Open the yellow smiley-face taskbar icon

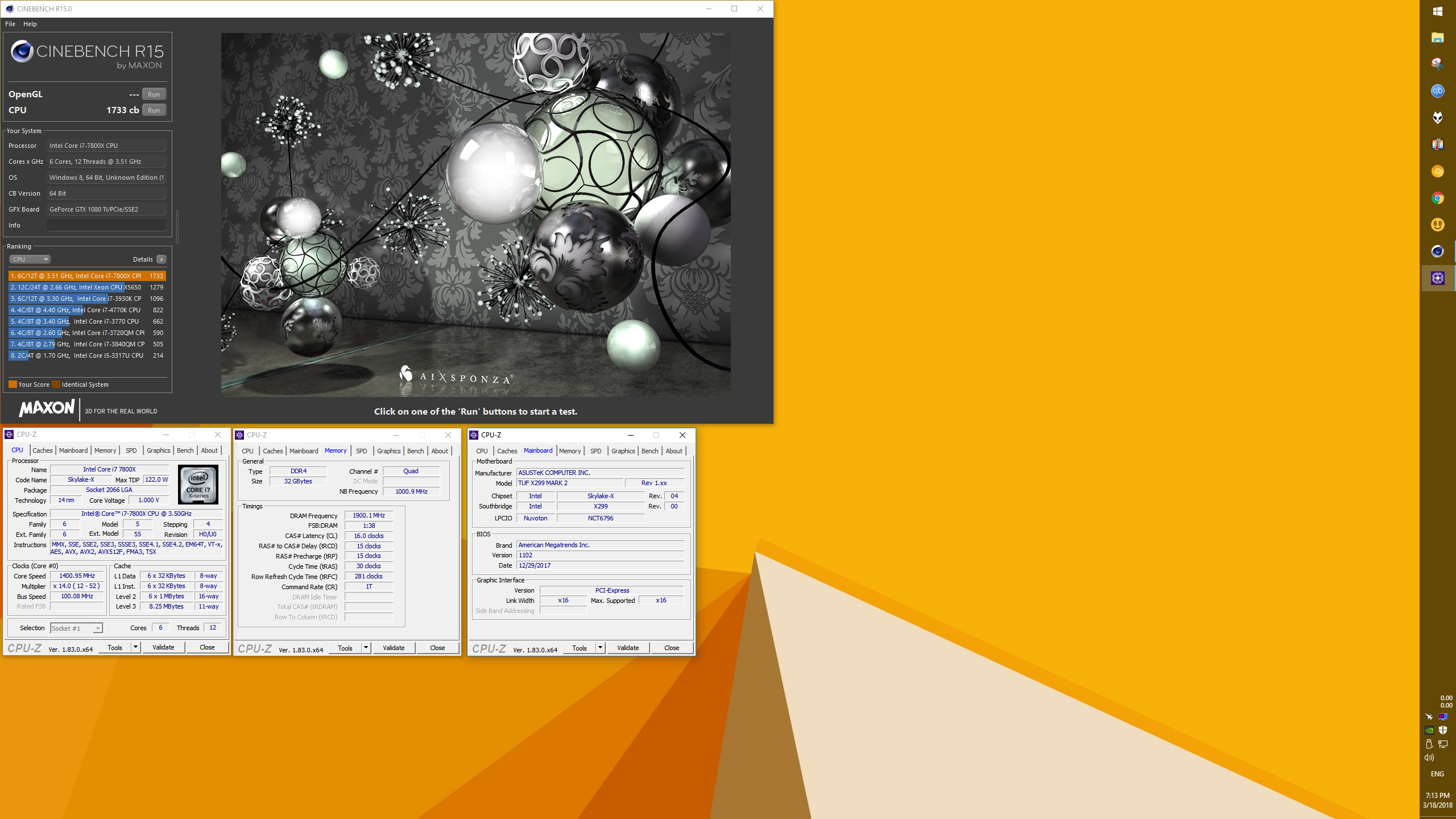coord(1437,225)
